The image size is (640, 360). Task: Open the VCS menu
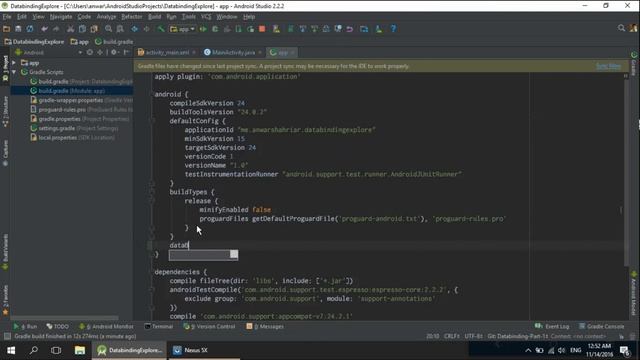pos(206,17)
